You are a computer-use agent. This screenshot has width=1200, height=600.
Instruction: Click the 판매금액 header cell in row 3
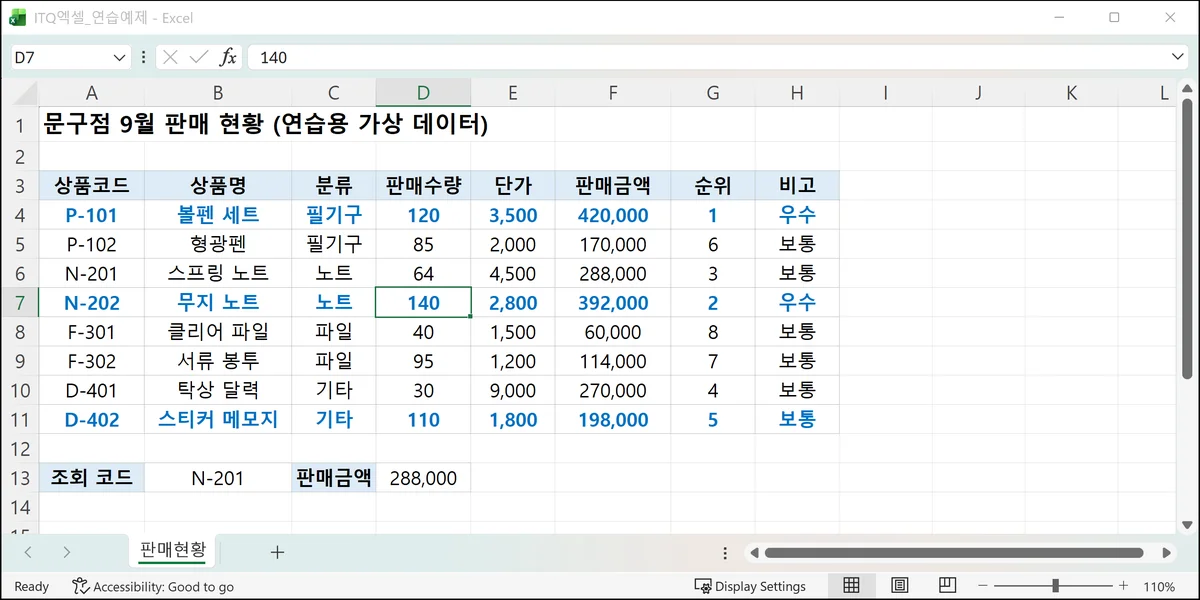click(613, 185)
